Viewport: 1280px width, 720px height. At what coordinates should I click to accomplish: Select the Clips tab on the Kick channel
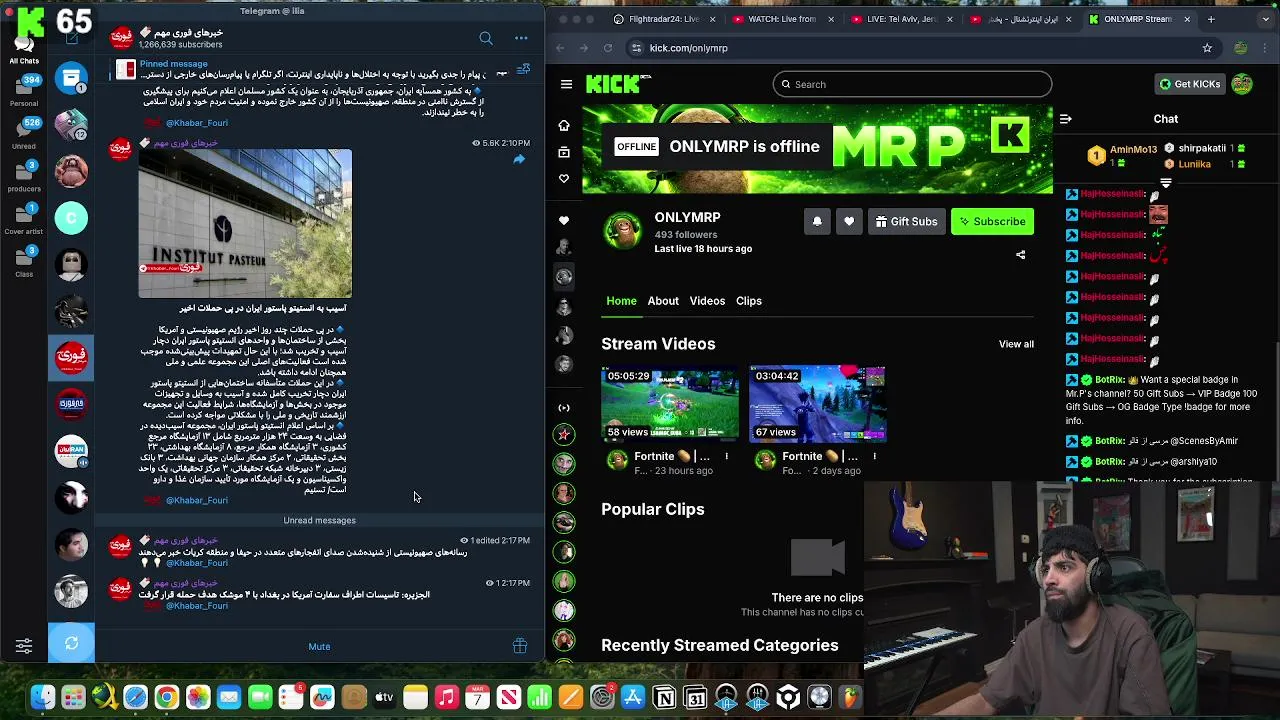coord(749,301)
